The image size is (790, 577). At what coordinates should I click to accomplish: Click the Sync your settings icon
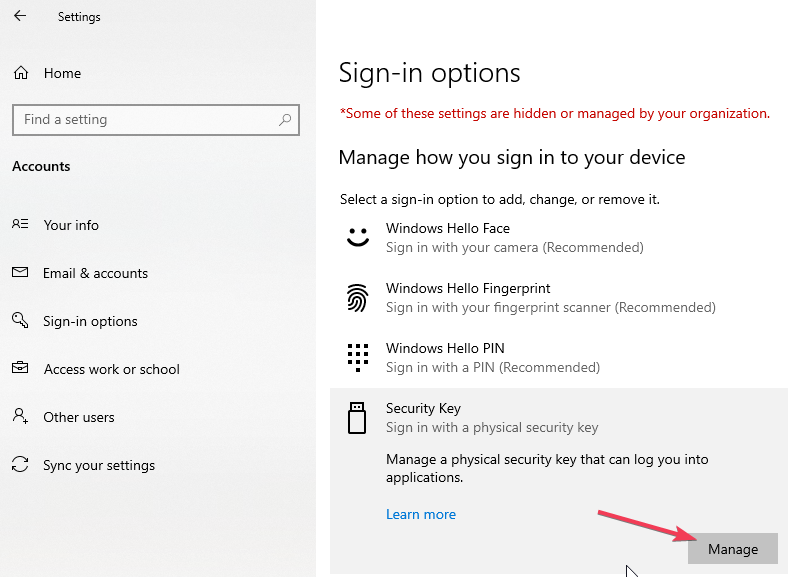point(20,465)
